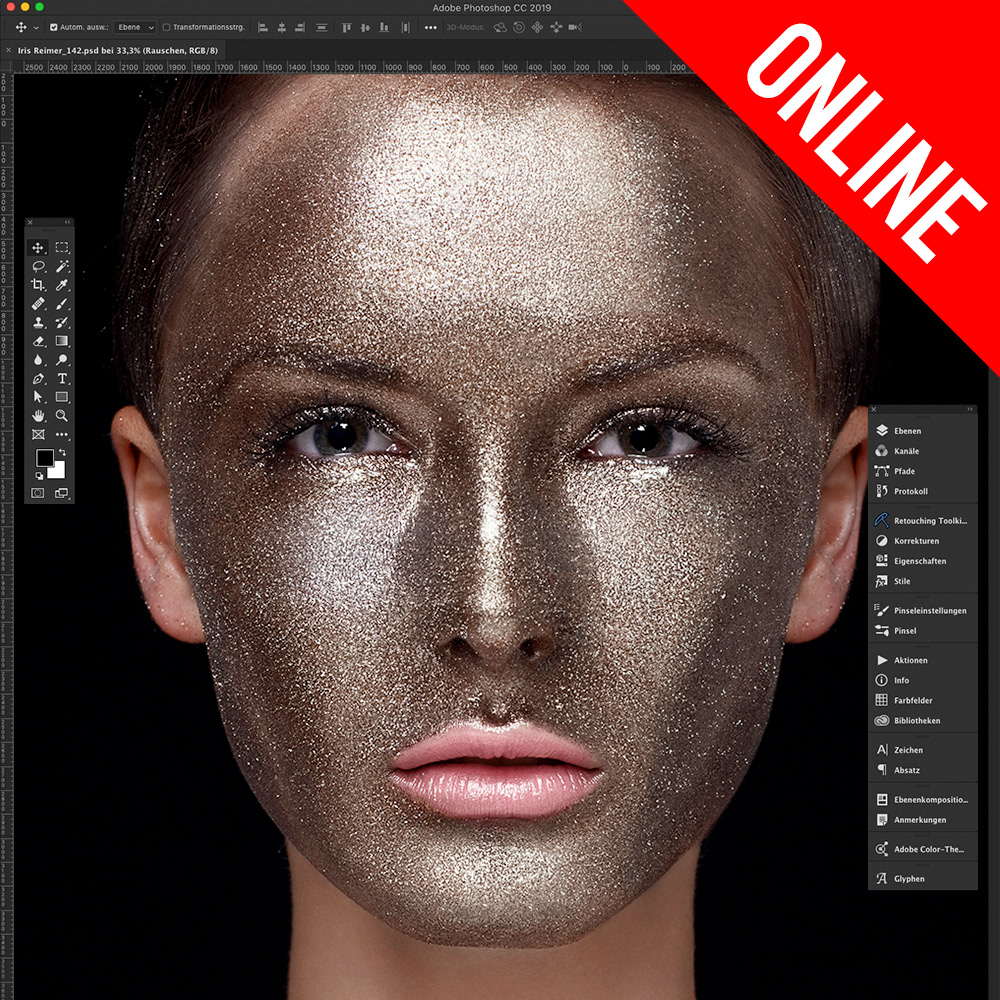This screenshot has width=1000, height=1000.
Task: Select the Hand tool
Action: click(x=38, y=416)
